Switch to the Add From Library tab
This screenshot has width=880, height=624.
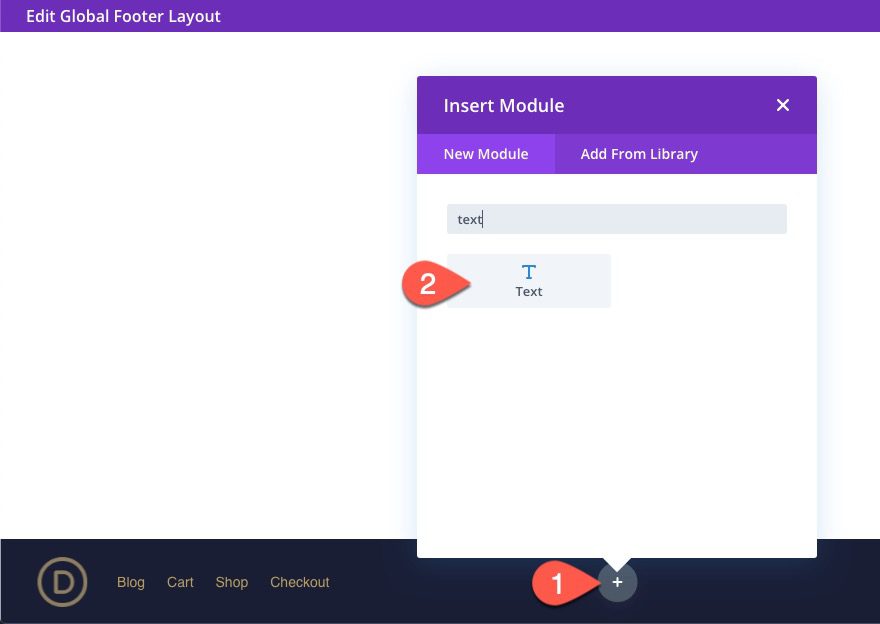click(x=638, y=153)
